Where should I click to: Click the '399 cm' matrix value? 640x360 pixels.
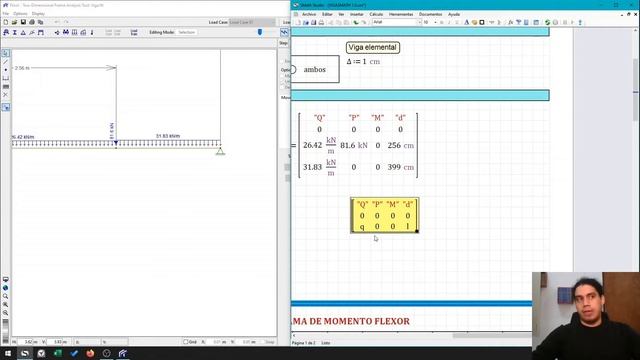click(400, 167)
